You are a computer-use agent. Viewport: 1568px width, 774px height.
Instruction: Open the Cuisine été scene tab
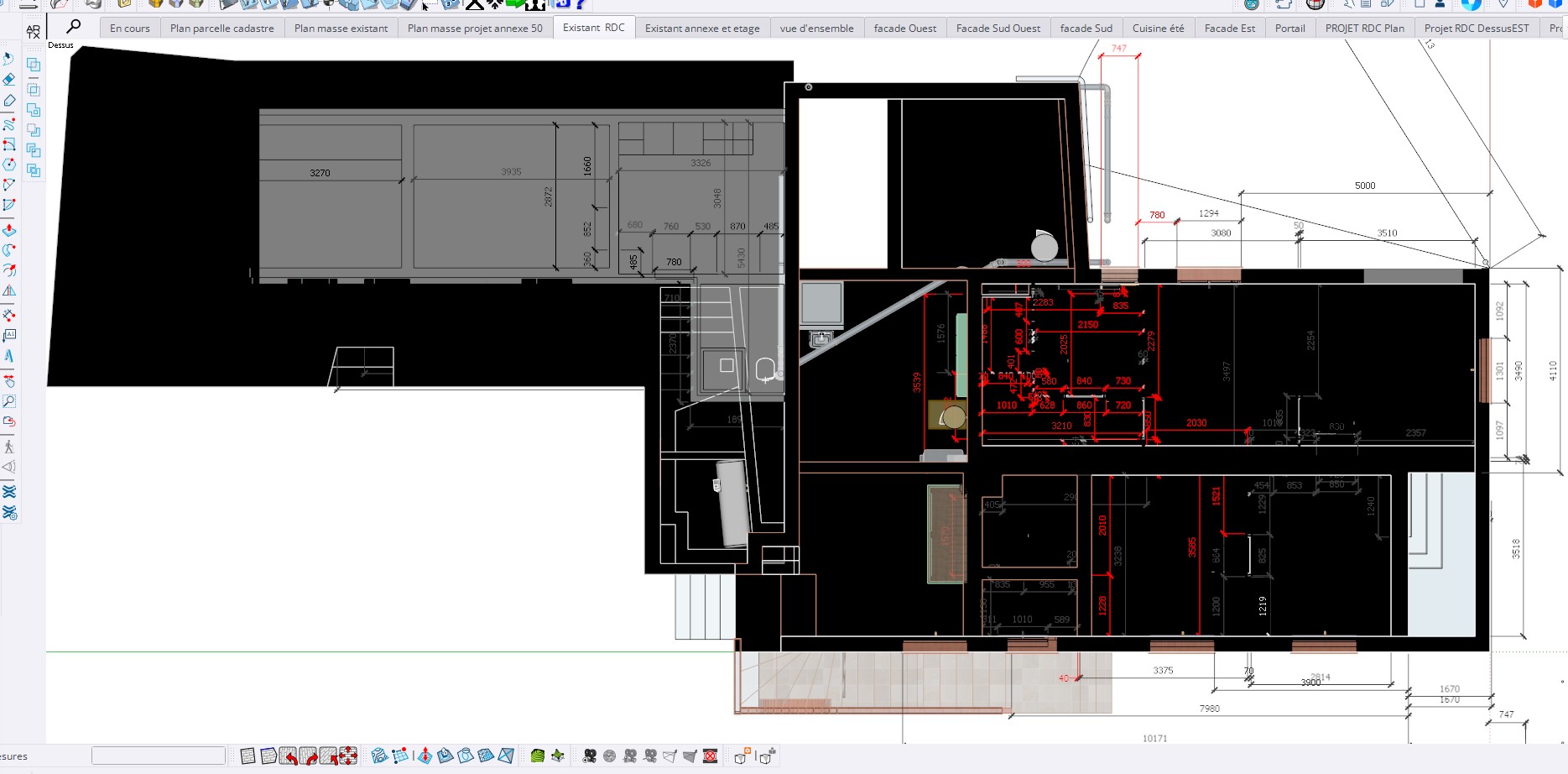1159,28
